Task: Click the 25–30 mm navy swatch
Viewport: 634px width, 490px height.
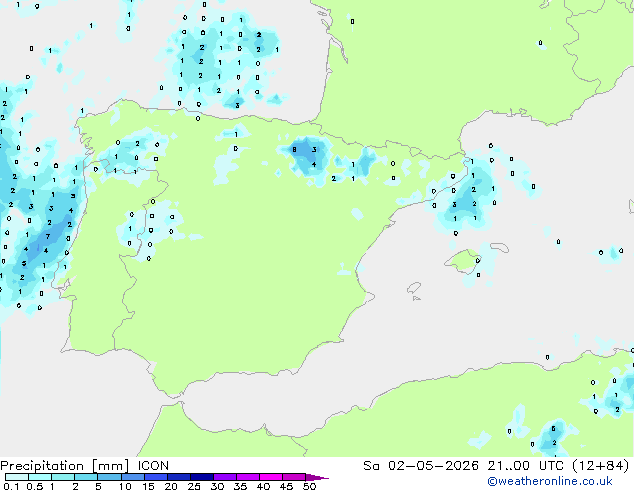Action: tap(202, 477)
